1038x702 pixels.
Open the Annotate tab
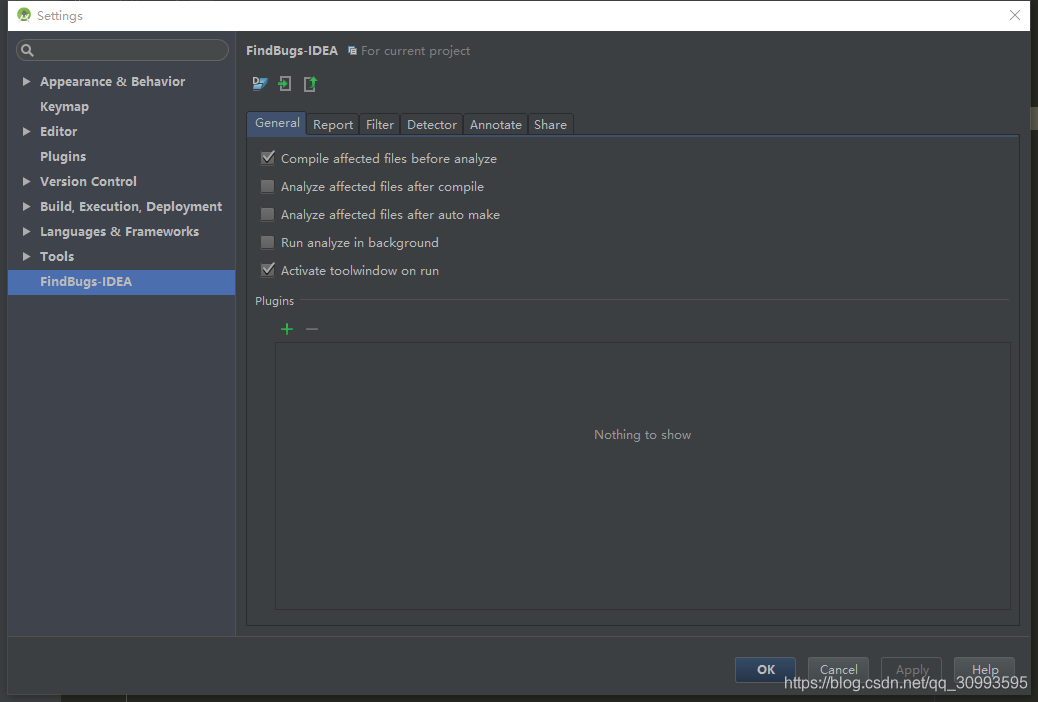[495, 125]
